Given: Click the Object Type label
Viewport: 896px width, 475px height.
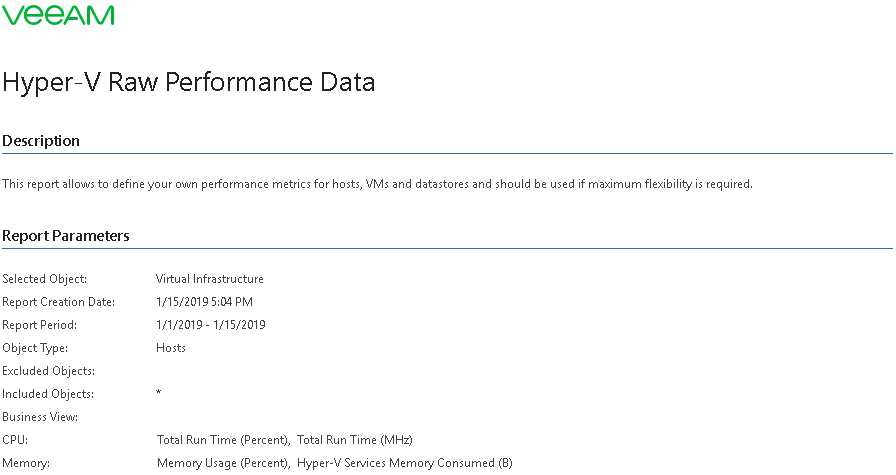Looking at the screenshot, I should click(35, 348).
